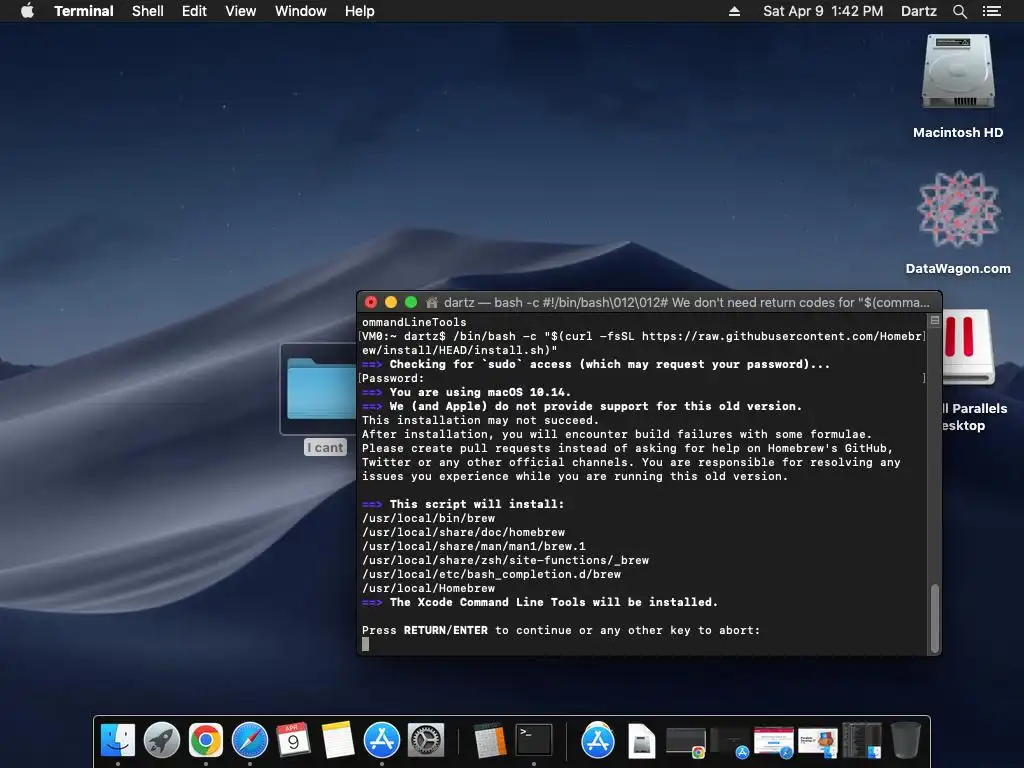
Task: Open the Trash in the Dock
Action: [x=905, y=740]
